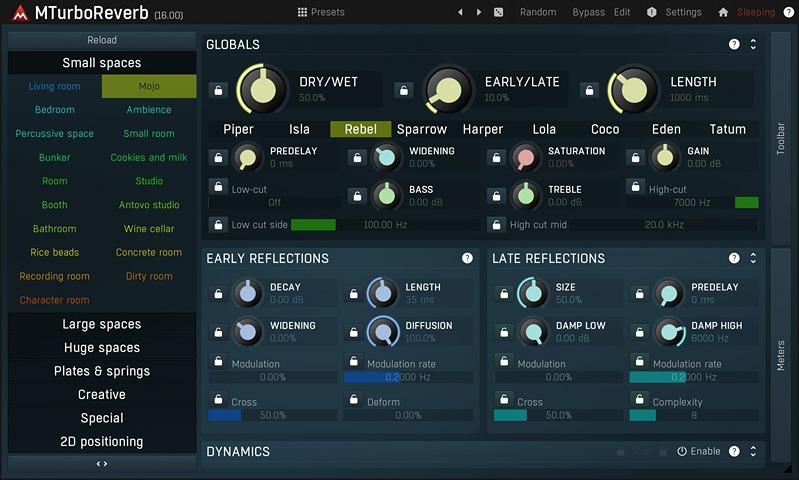Select the Sparrow algorithm tab
Screen dimensions: 799x480
point(422,129)
